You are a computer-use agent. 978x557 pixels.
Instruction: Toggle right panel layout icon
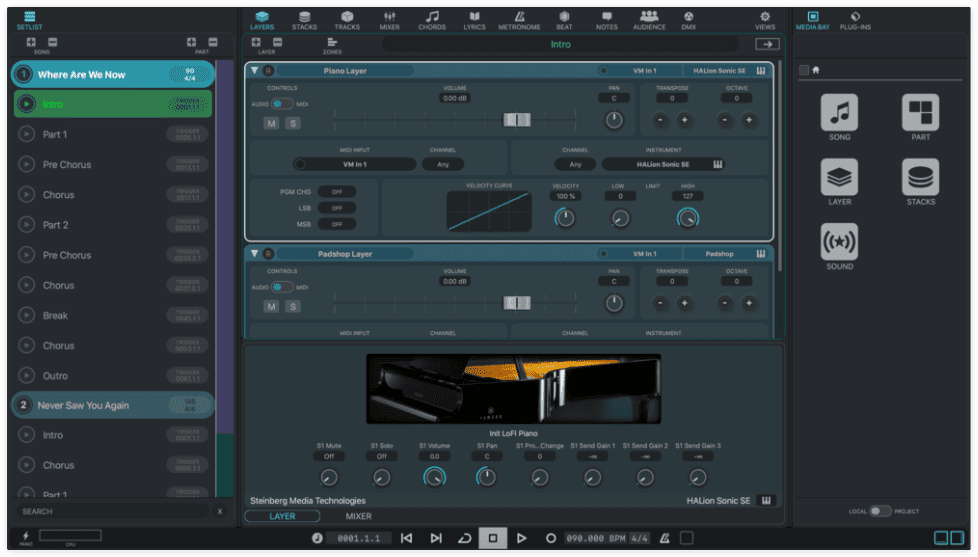click(957, 537)
